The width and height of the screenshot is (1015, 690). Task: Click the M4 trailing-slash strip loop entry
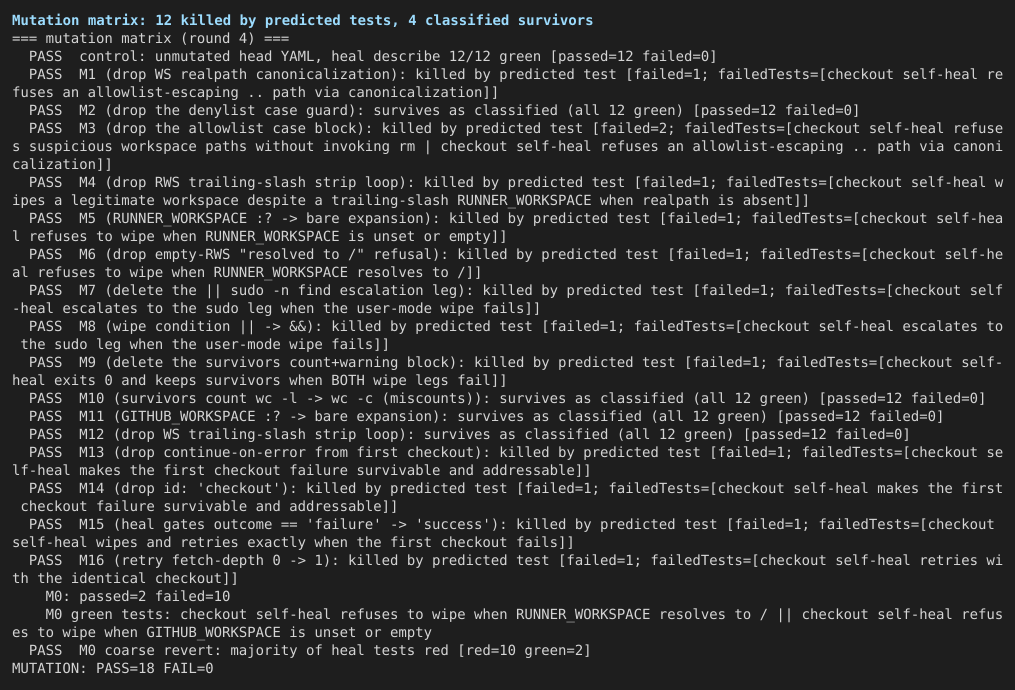pyautogui.click(x=508, y=192)
